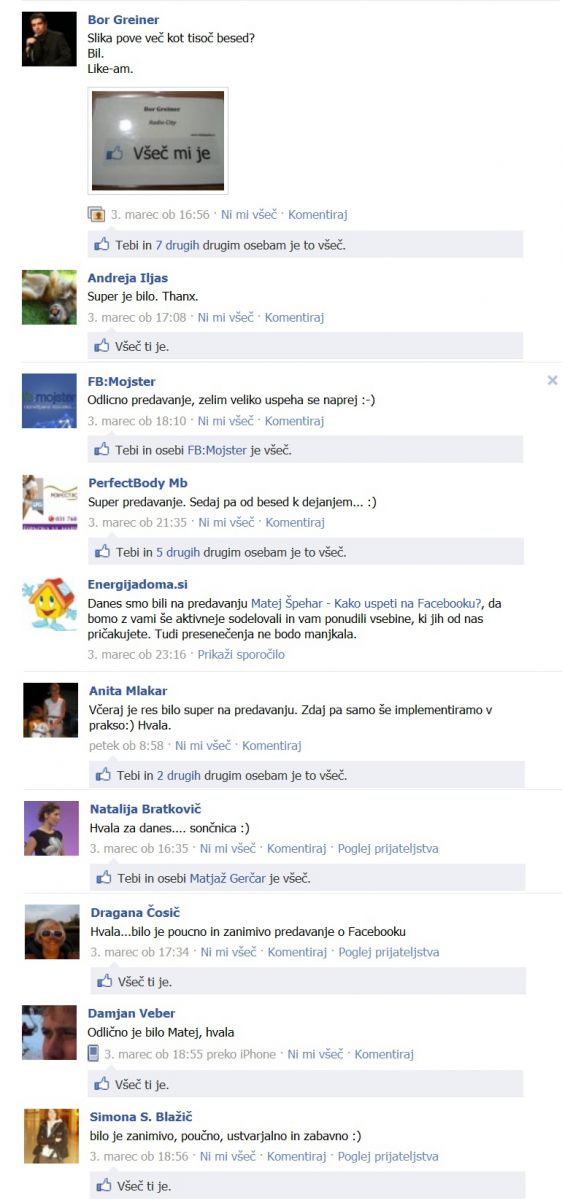Screen dimensions: 562x1200
Task: Open the 'Matej Špehar - Kako uspeti na Facebooku?' link
Action: pyautogui.click(x=365, y=603)
